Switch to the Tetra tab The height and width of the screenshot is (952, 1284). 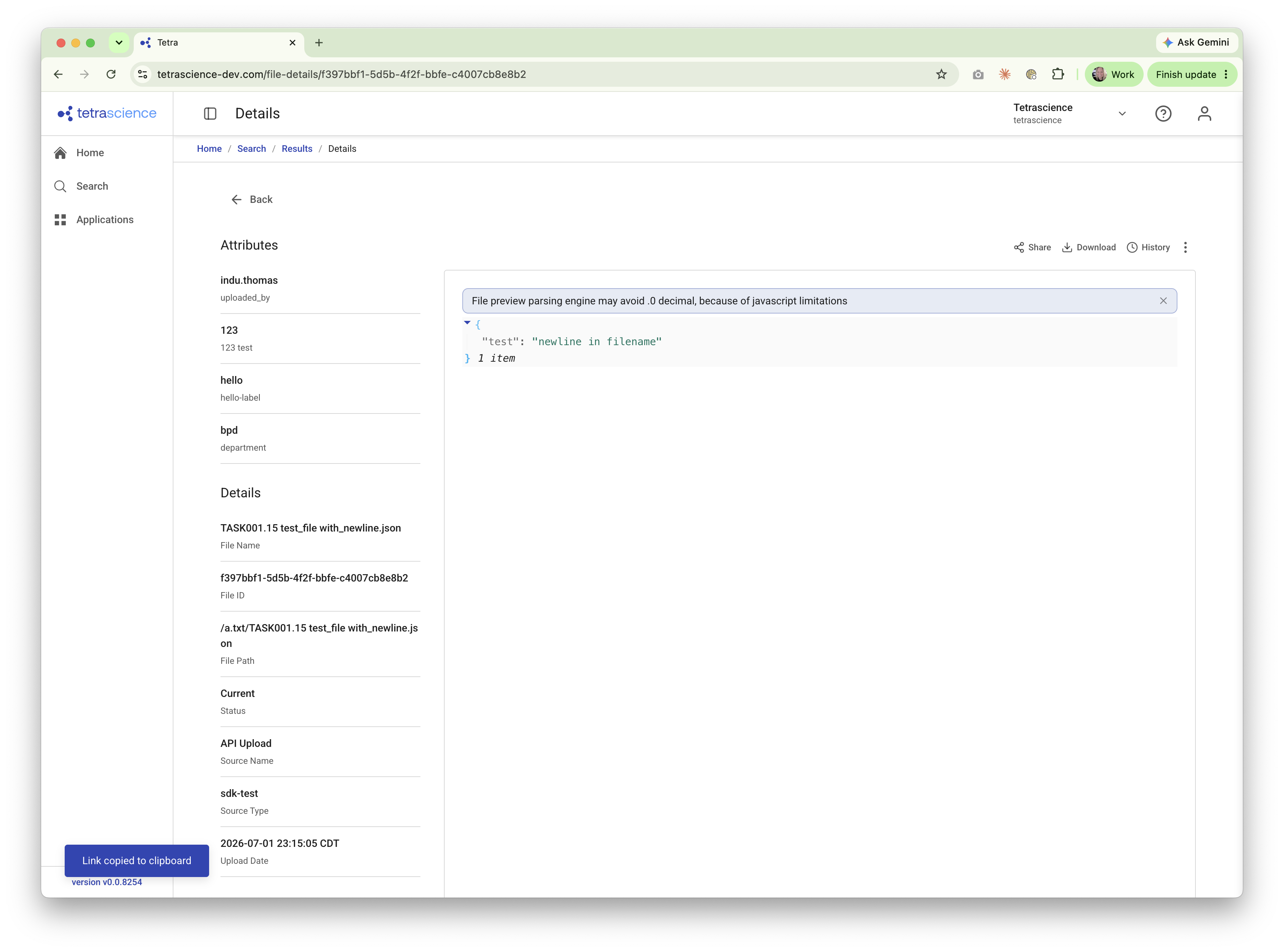(219, 43)
